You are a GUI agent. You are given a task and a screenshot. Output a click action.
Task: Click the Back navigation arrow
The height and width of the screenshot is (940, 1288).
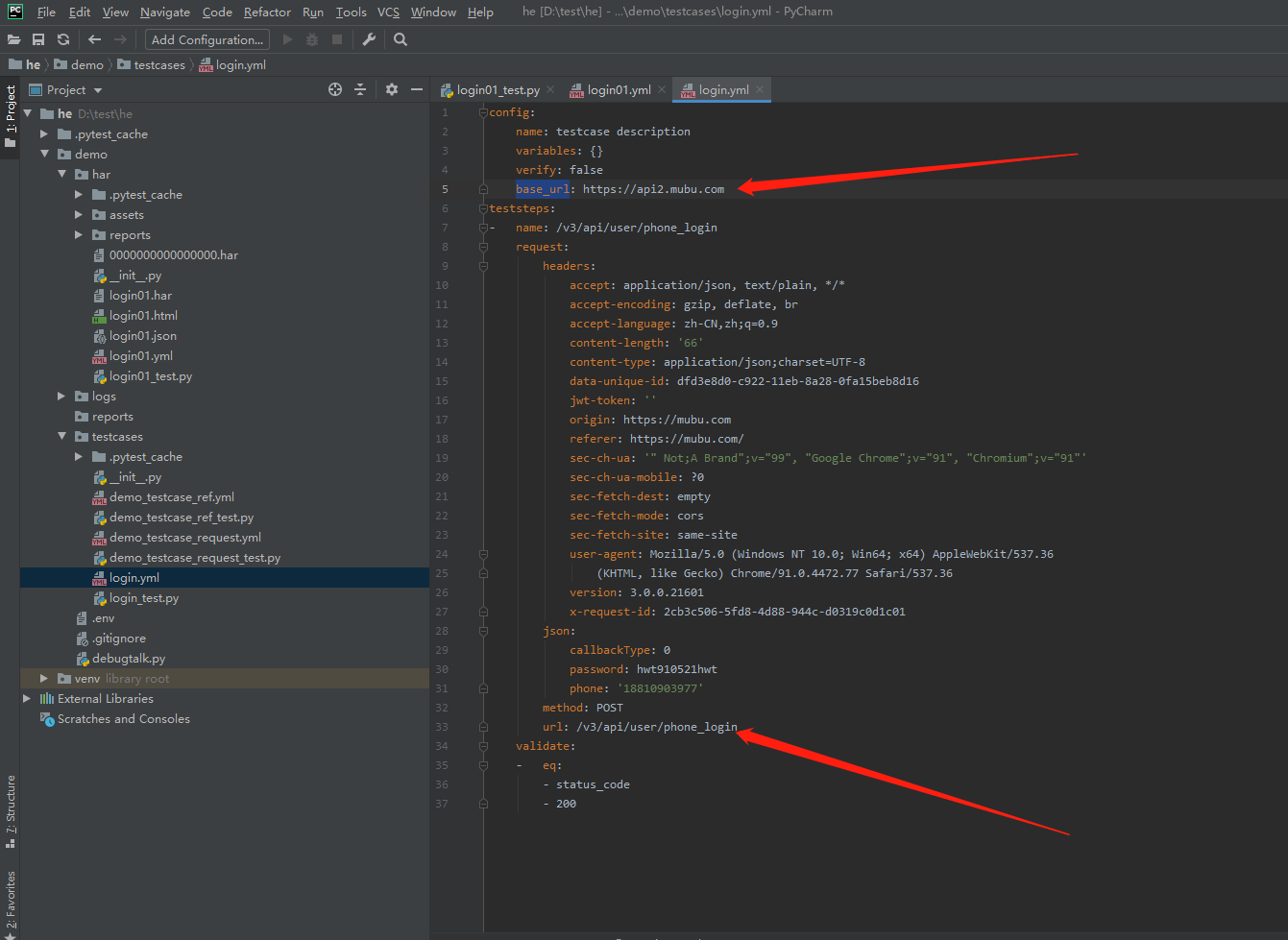(94, 39)
